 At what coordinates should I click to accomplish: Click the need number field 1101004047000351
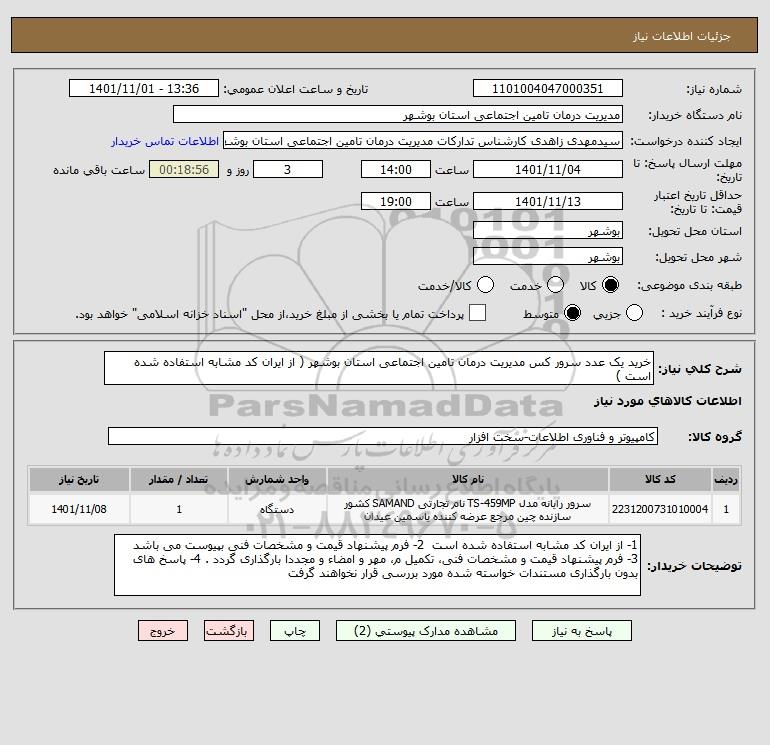tap(548, 88)
